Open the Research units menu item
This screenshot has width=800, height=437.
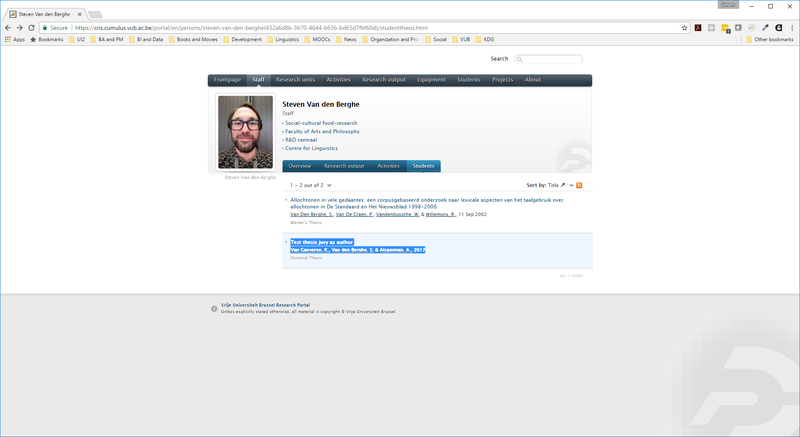[x=295, y=80]
